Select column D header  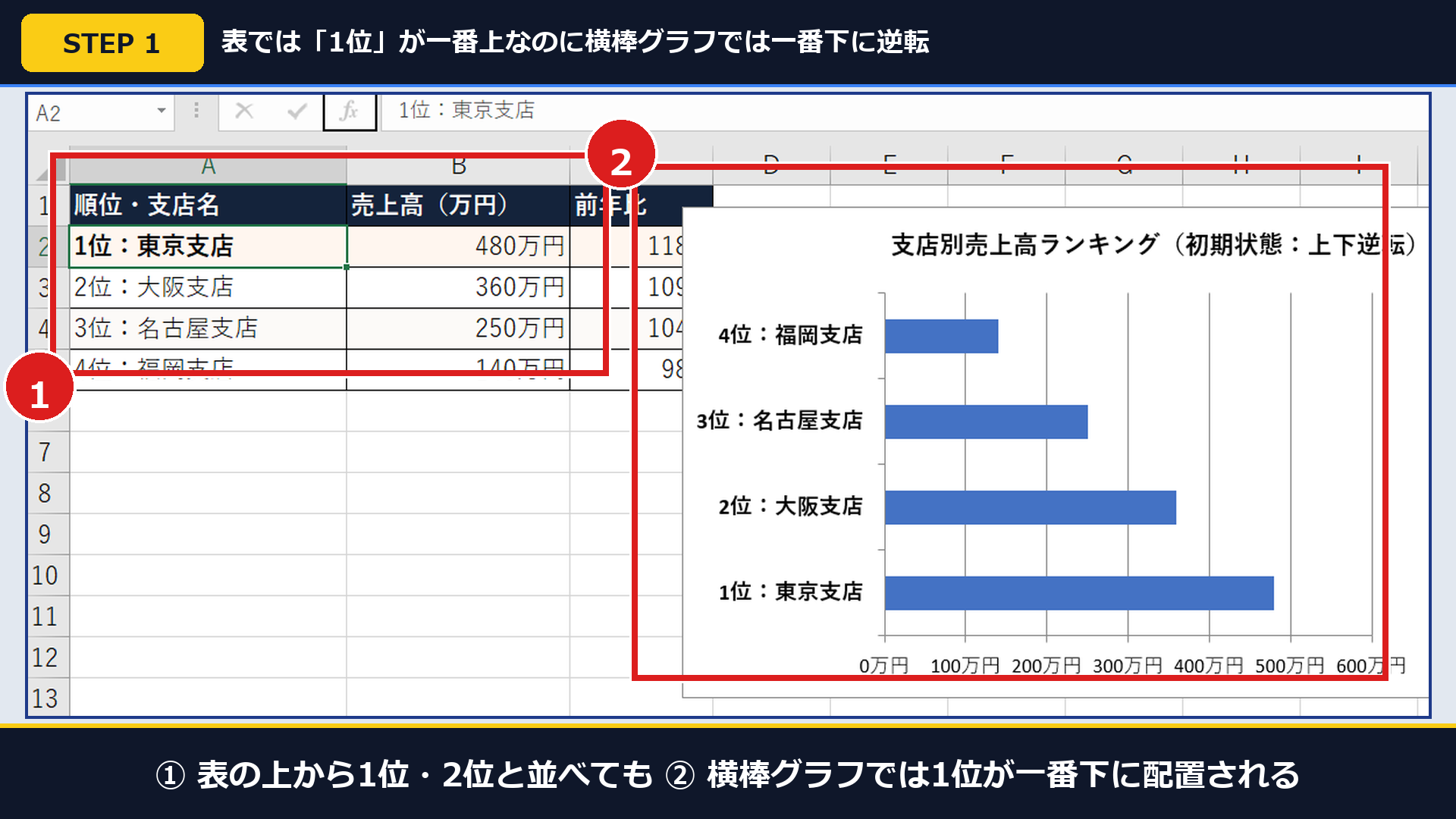(771, 166)
